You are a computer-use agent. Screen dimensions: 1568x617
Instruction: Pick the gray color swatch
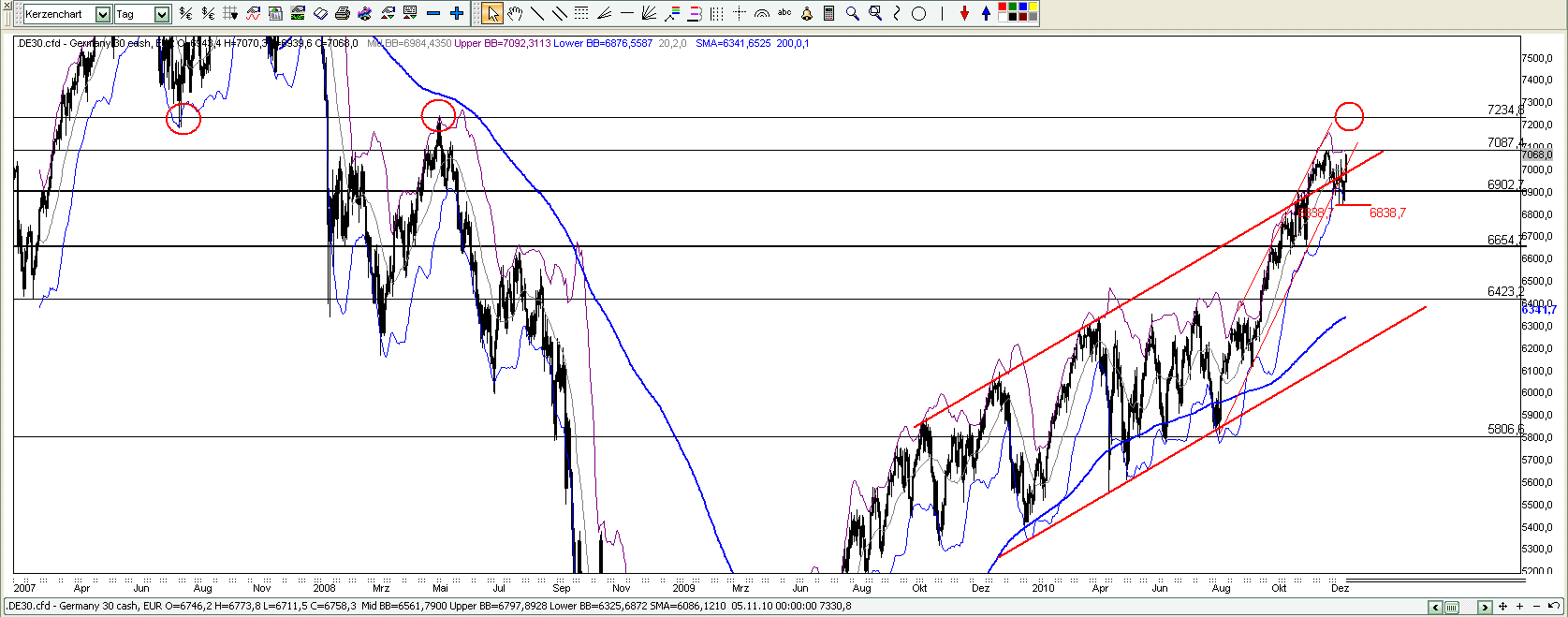[x=1033, y=17]
